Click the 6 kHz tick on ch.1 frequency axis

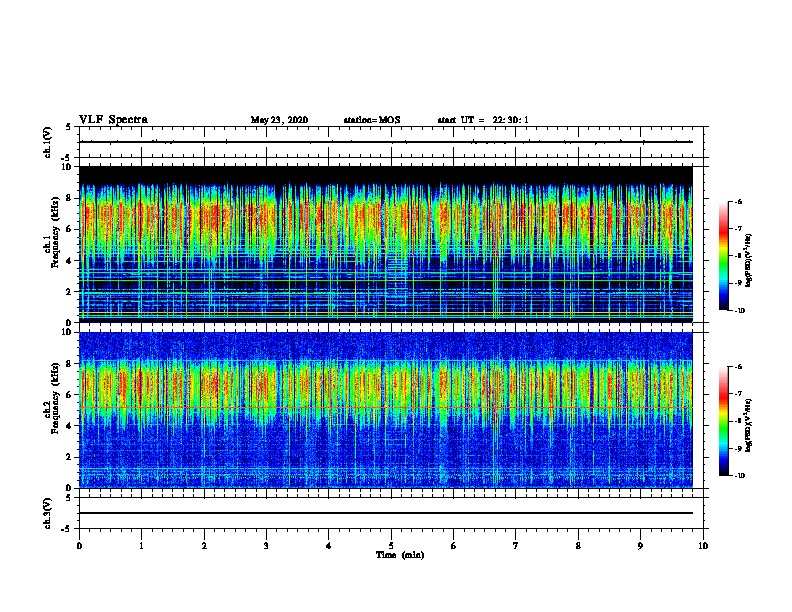pyautogui.click(x=69, y=230)
